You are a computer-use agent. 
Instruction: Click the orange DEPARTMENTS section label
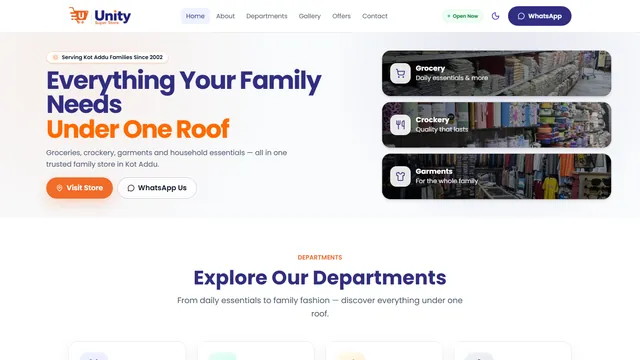tap(320, 258)
